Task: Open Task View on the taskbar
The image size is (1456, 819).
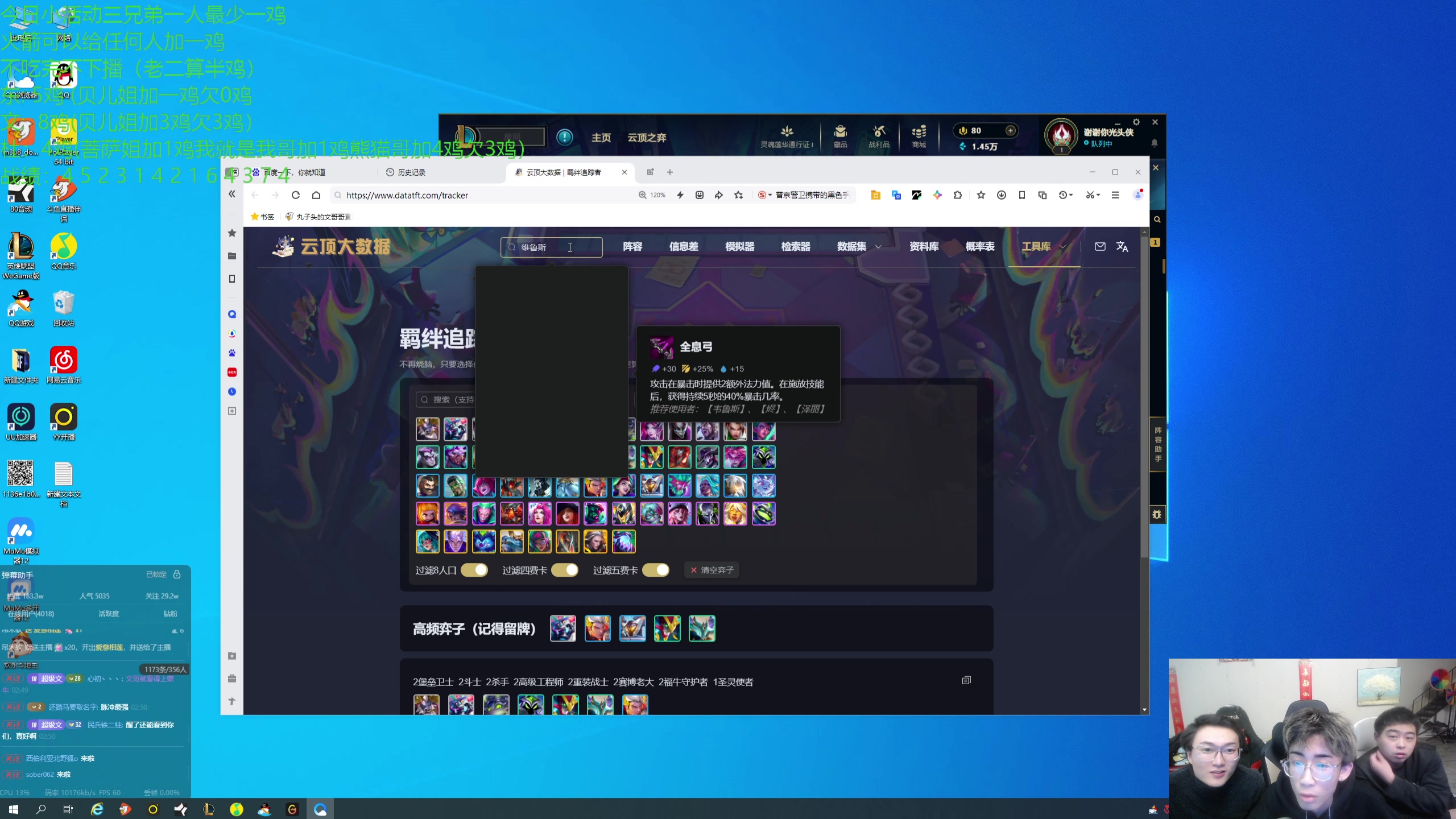Action: pyautogui.click(x=68, y=809)
